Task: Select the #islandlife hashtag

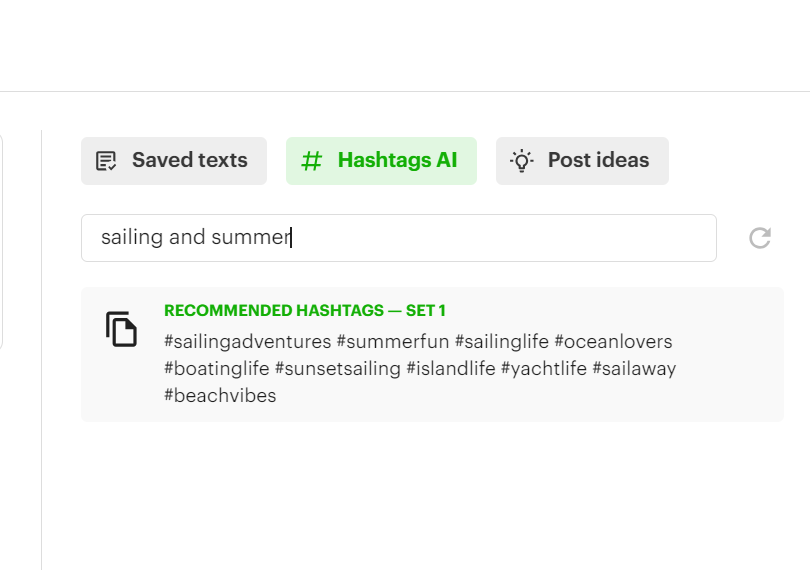Action: click(450, 369)
